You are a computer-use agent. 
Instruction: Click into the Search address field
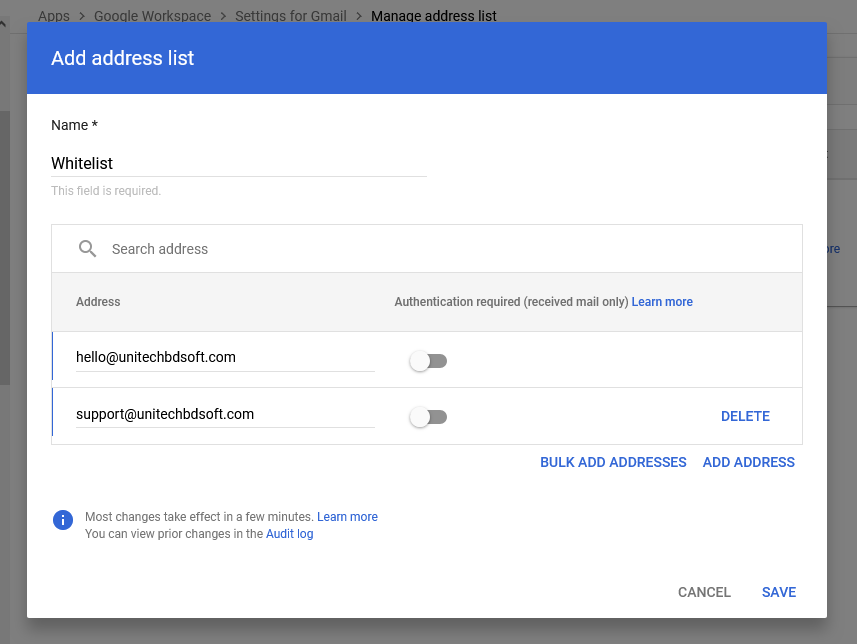(x=440, y=249)
